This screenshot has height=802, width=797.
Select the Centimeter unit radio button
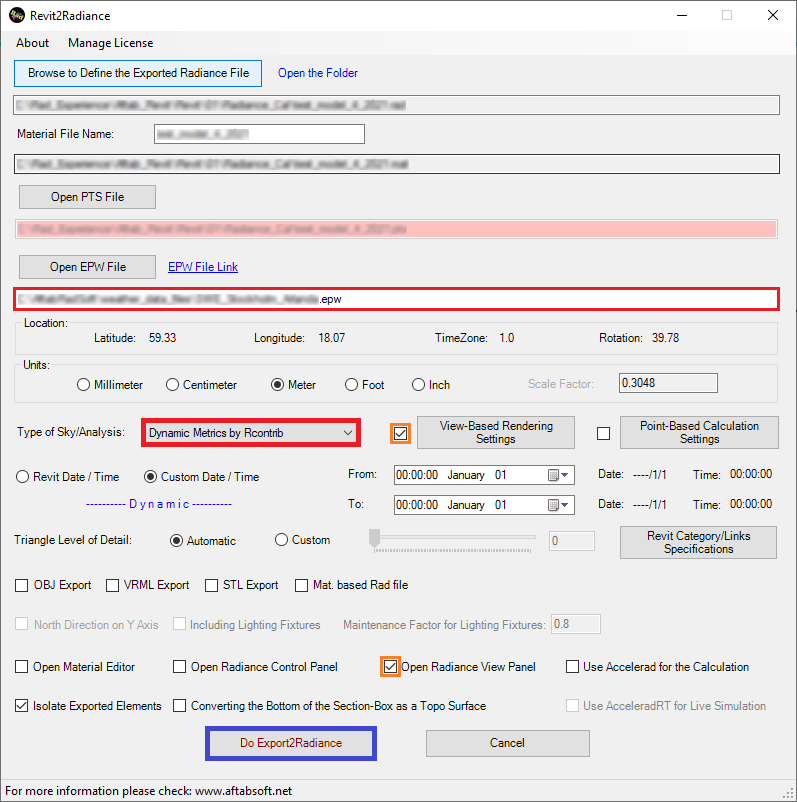[172, 385]
